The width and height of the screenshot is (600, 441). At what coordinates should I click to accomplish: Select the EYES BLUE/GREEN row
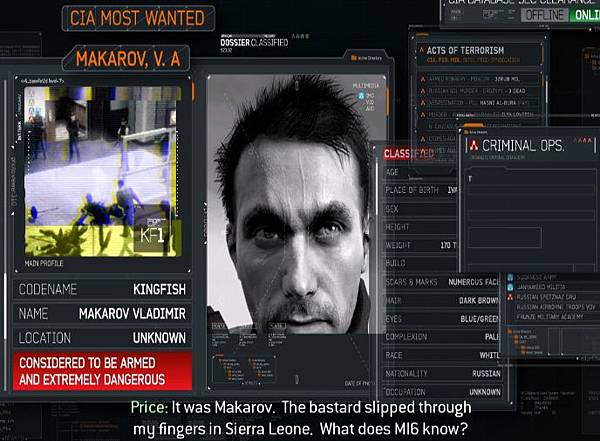[442, 319]
